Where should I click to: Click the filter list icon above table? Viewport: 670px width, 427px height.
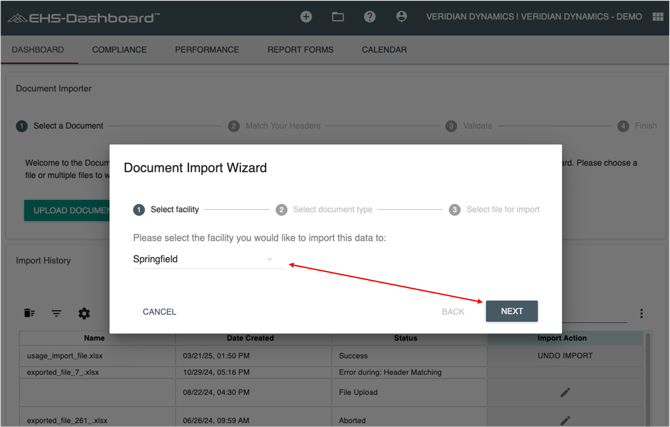click(57, 314)
